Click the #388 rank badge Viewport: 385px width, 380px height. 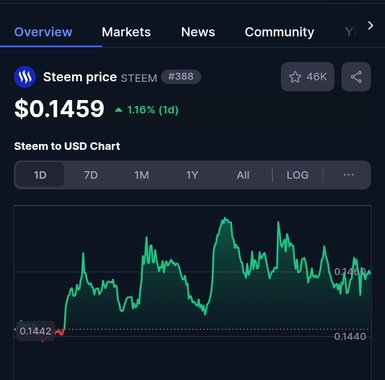pyautogui.click(x=181, y=77)
